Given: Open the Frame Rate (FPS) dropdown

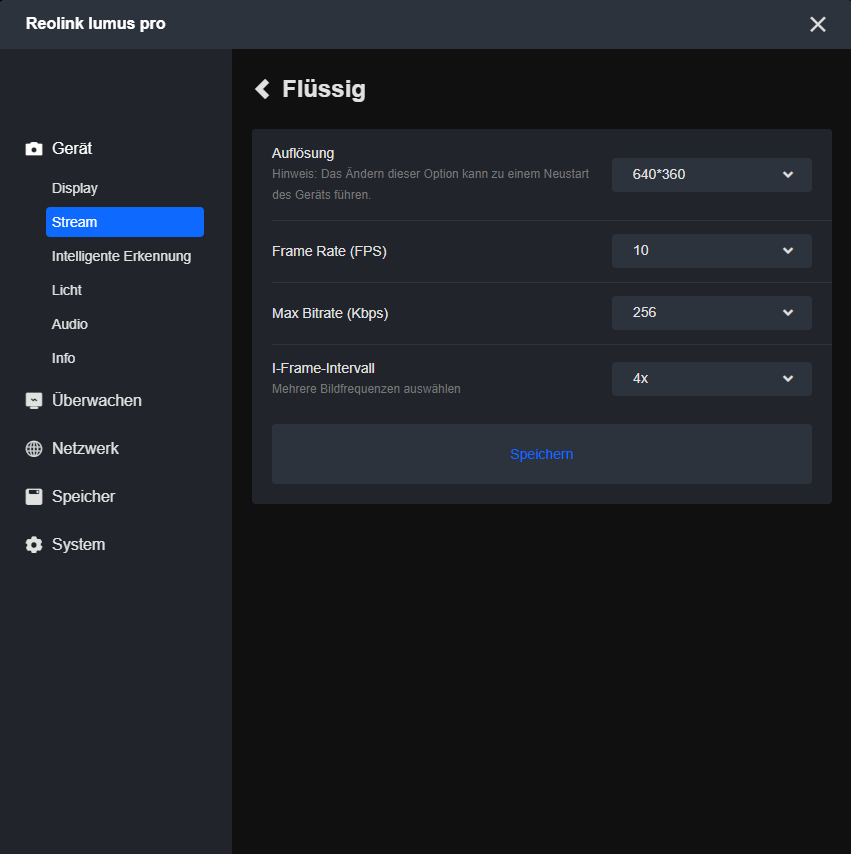Looking at the screenshot, I should (712, 251).
